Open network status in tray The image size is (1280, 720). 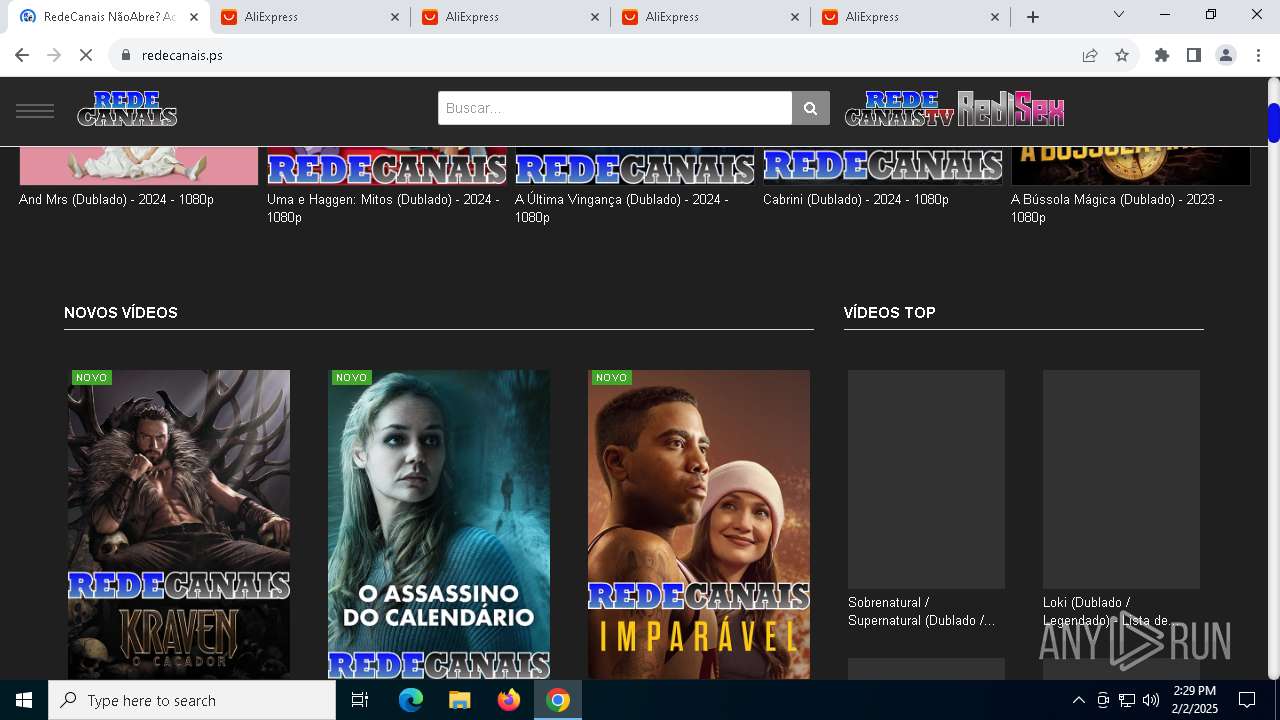(x=1127, y=700)
